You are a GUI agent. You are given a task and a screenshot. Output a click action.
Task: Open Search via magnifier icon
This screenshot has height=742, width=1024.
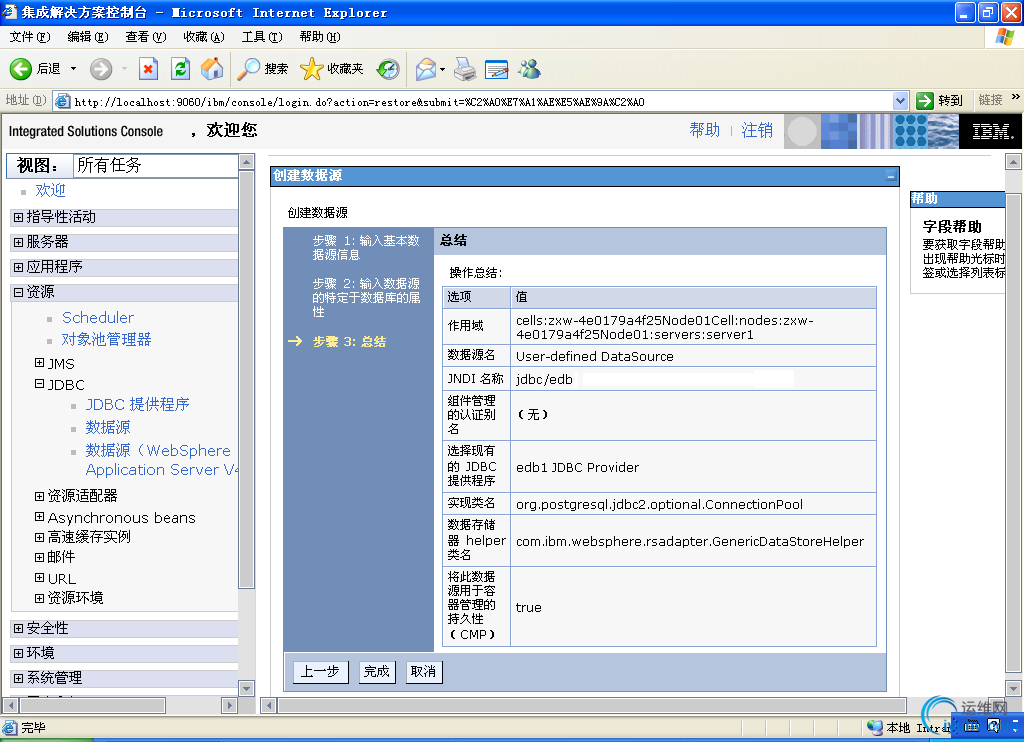tap(248, 69)
